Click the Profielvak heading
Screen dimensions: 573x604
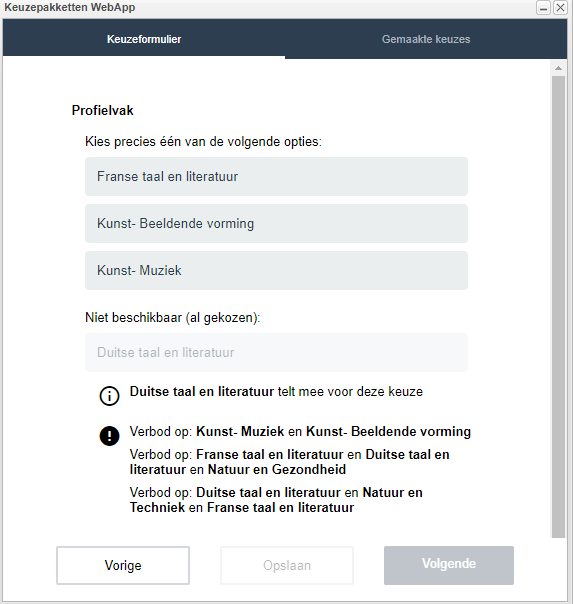pos(102,111)
